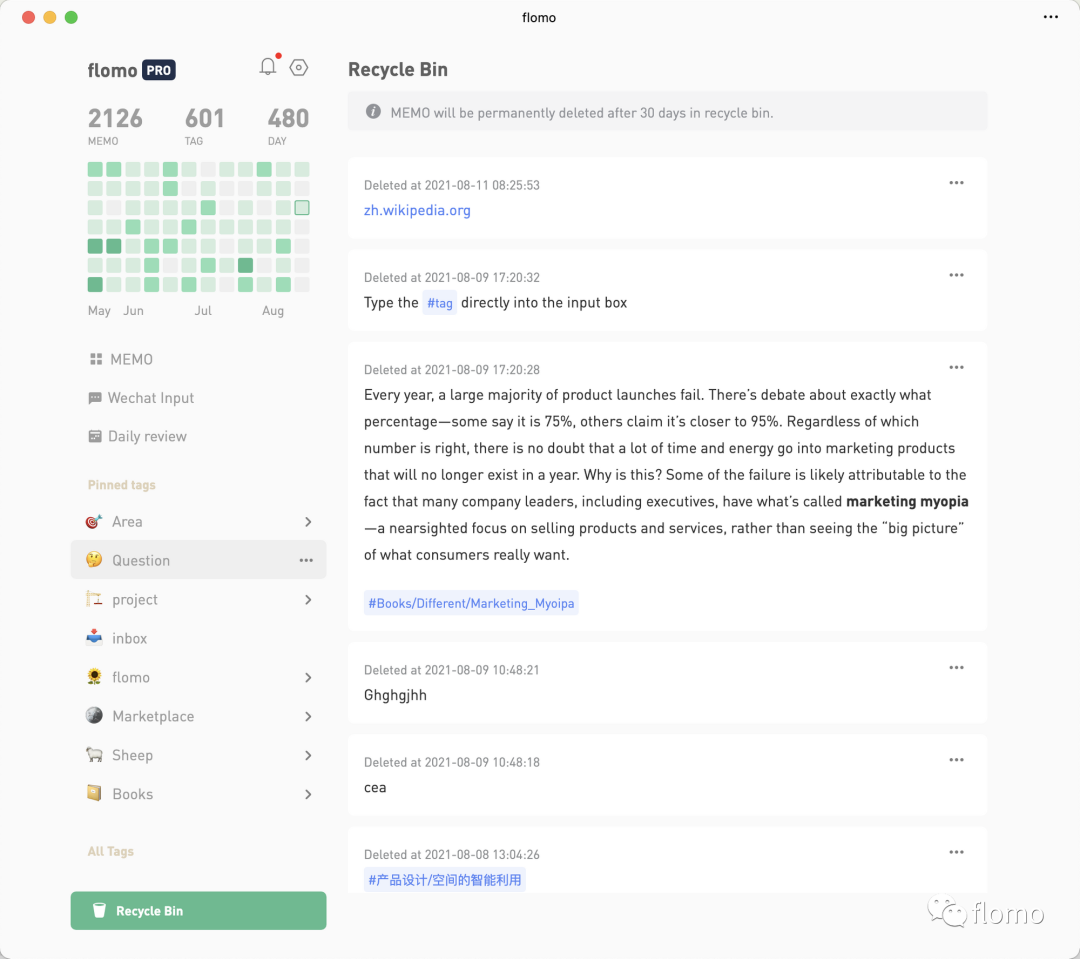Open options for the Ghghgjhh memo
The image size is (1080, 959).
click(957, 668)
